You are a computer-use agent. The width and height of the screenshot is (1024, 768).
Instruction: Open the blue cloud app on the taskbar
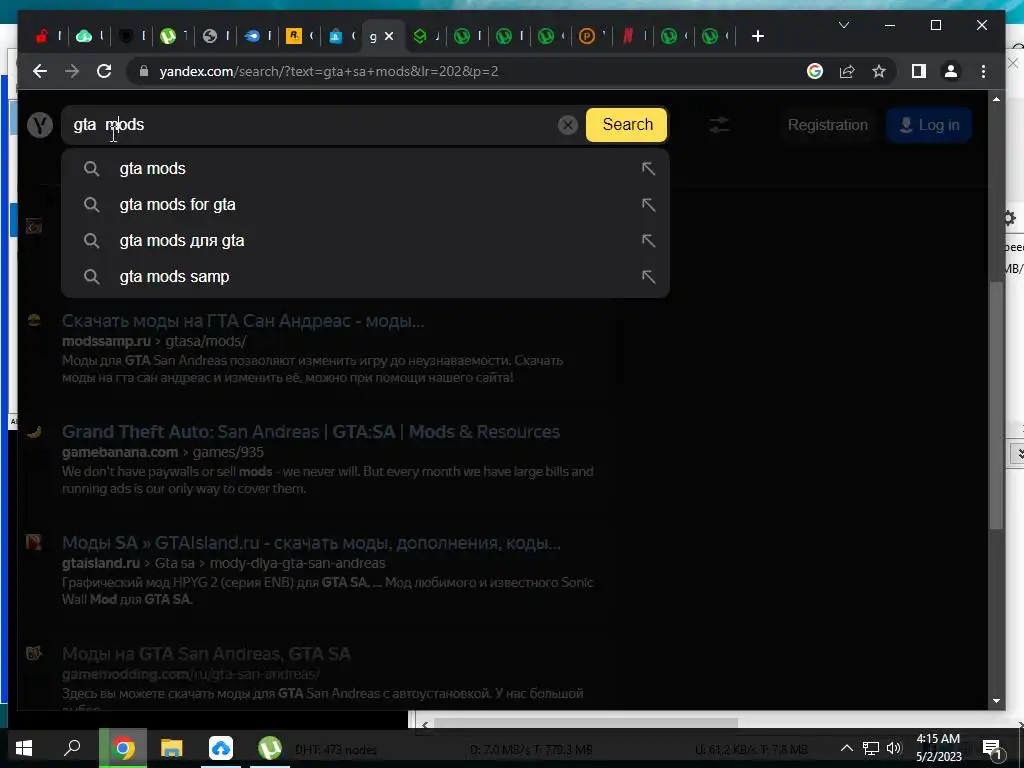(x=221, y=748)
